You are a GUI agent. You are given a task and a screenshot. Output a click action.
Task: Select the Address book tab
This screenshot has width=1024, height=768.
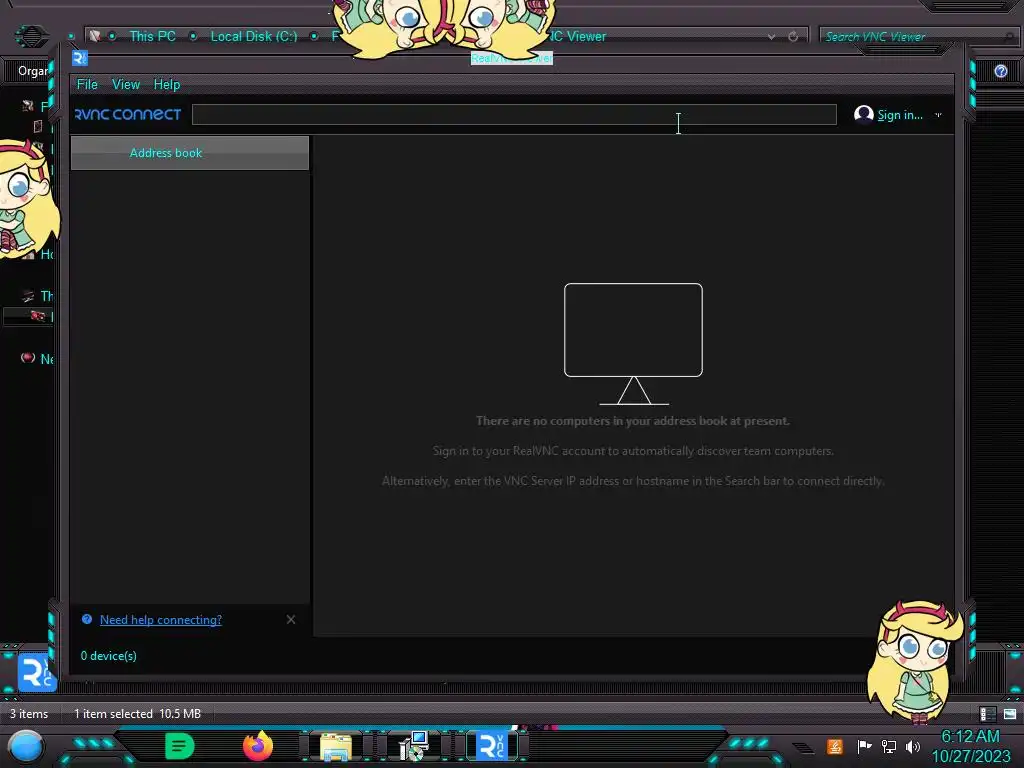pos(189,153)
